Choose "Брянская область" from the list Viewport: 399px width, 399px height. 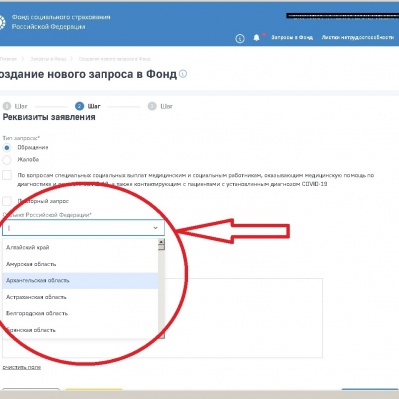[x=80, y=330]
